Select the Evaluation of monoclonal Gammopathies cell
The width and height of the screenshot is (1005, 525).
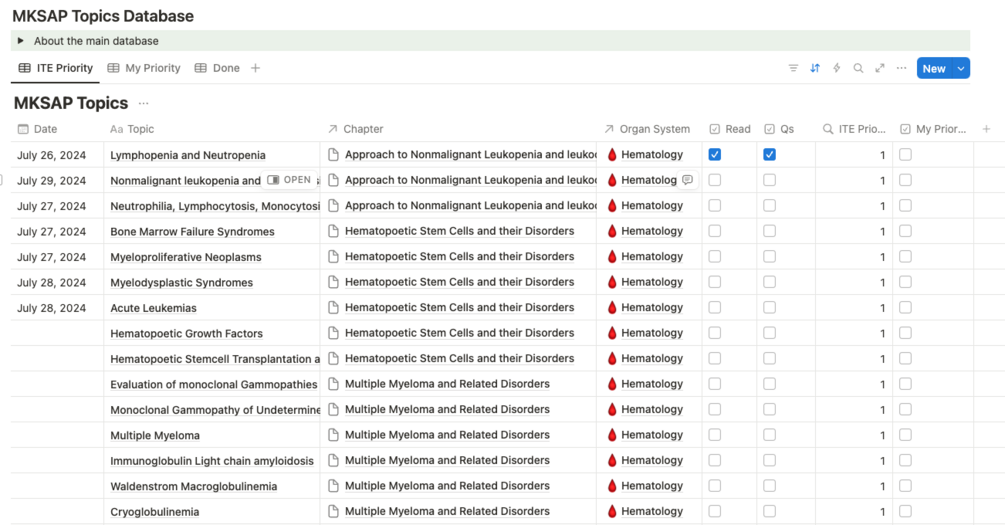tap(212, 384)
